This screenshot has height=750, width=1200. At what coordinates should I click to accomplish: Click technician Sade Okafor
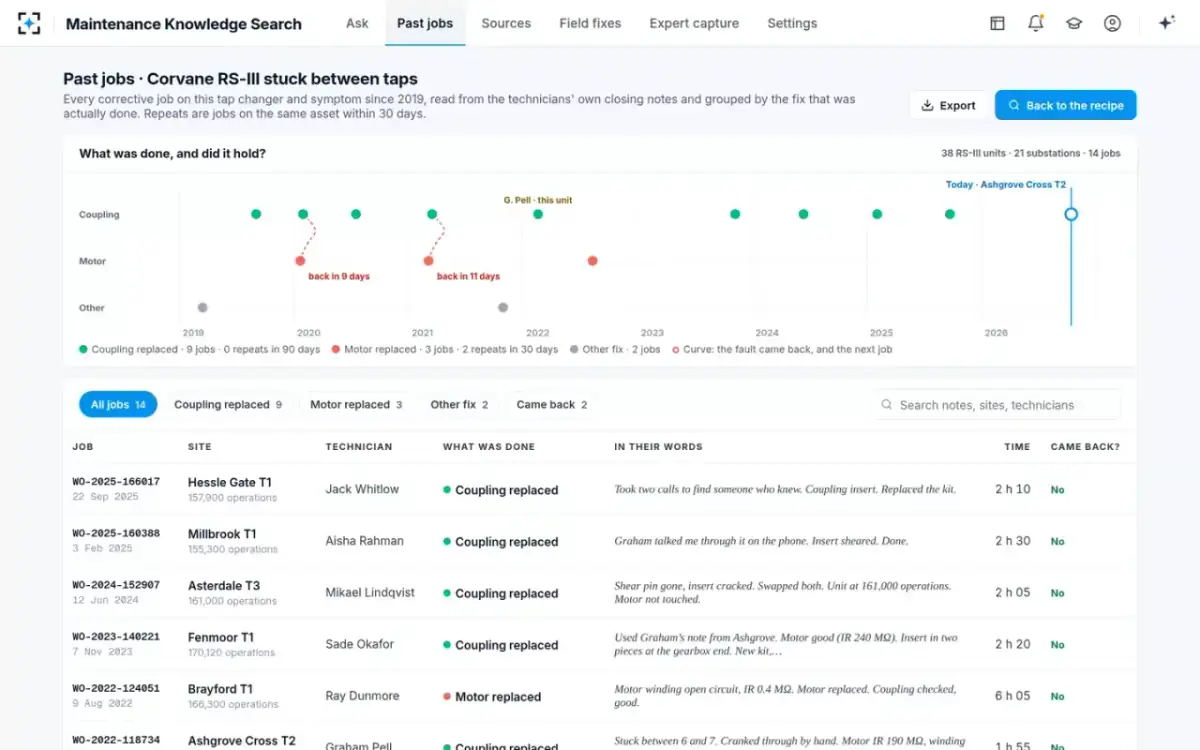tap(360, 644)
